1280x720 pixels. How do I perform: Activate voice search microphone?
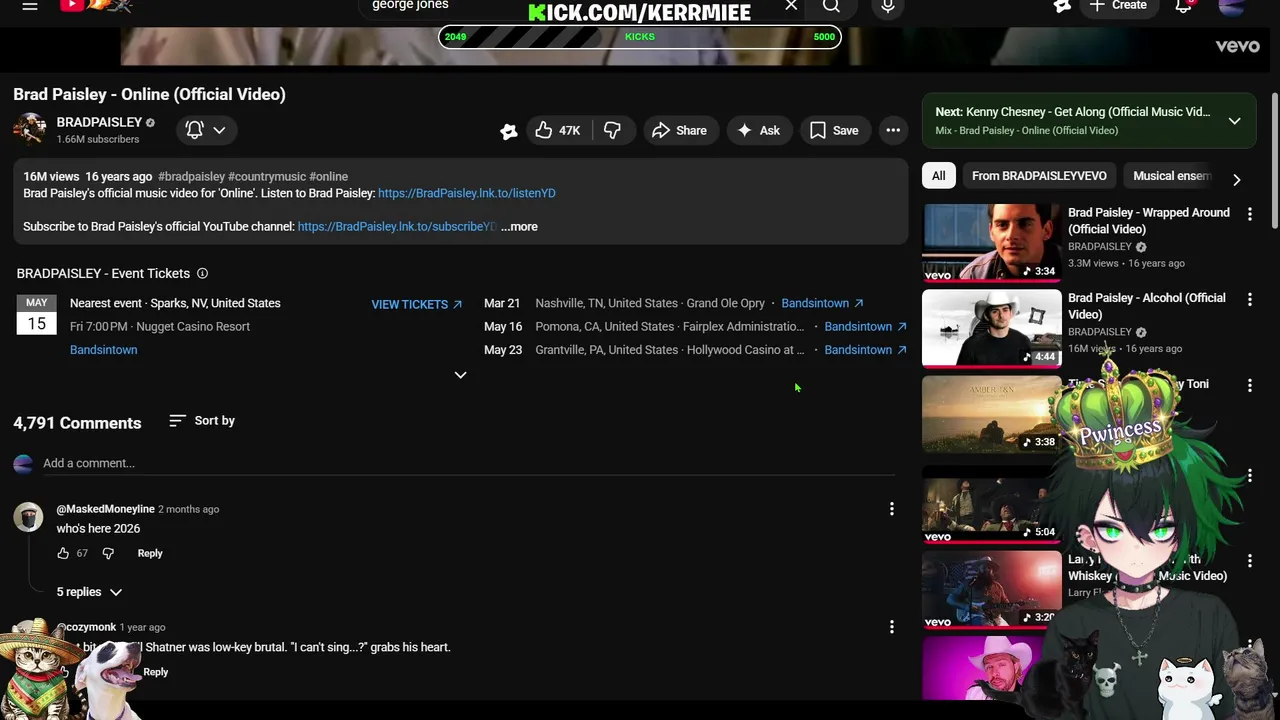pyautogui.click(x=888, y=7)
